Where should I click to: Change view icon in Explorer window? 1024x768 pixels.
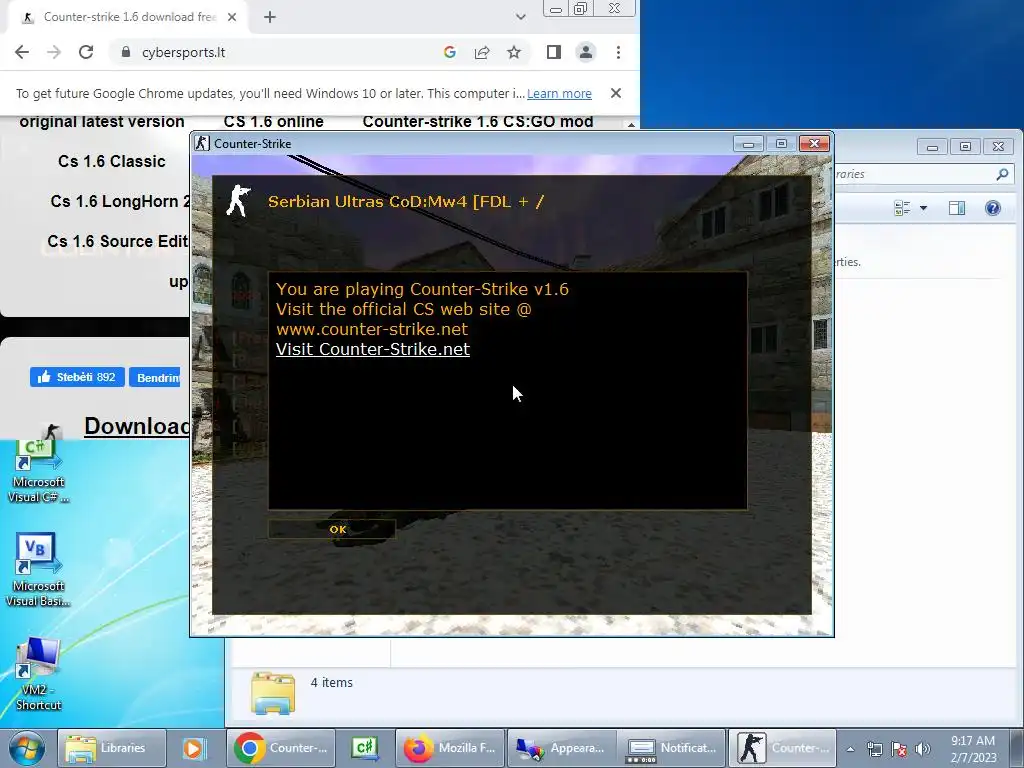pos(903,208)
